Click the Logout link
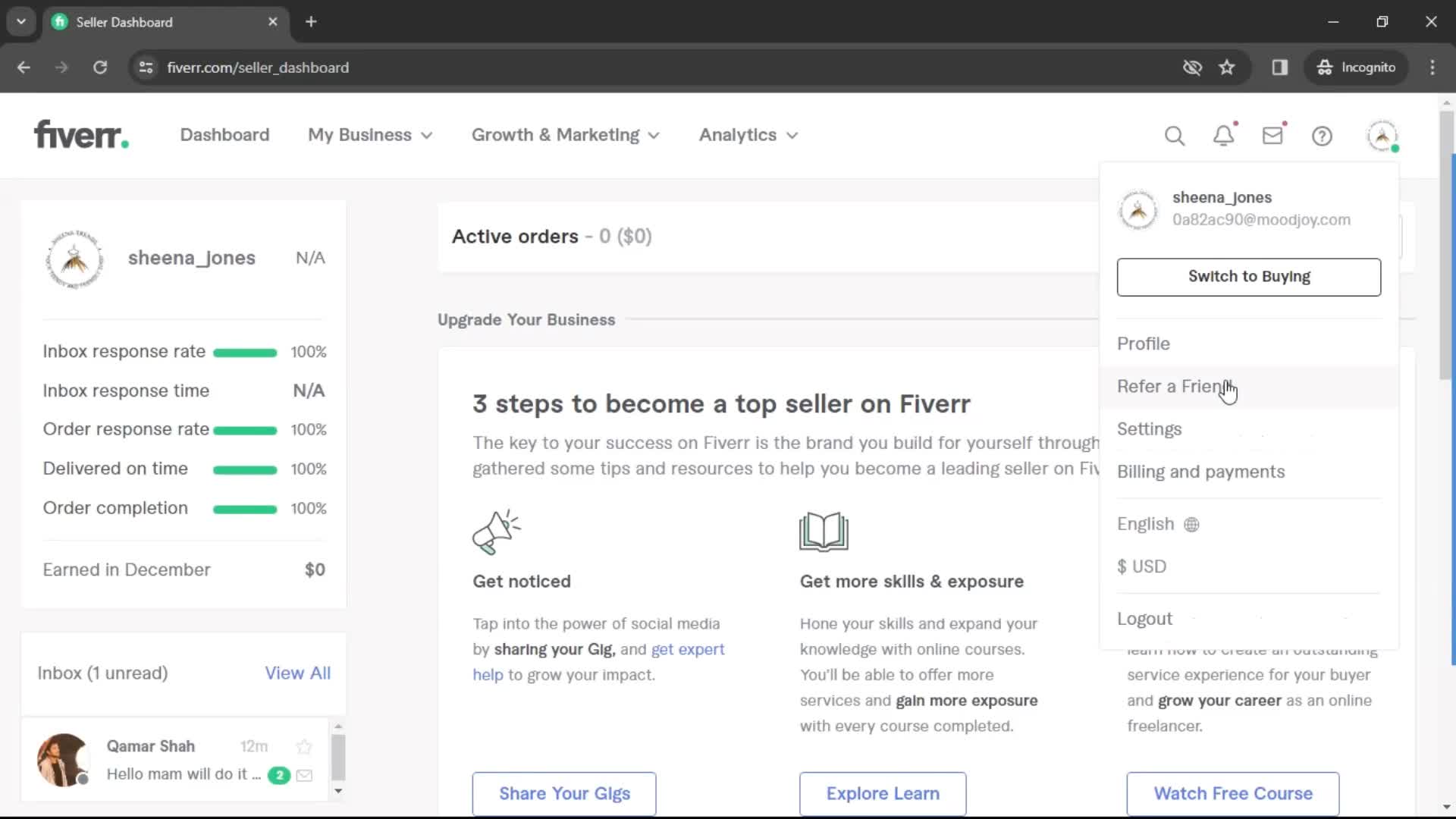This screenshot has width=1456, height=819. click(1146, 618)
